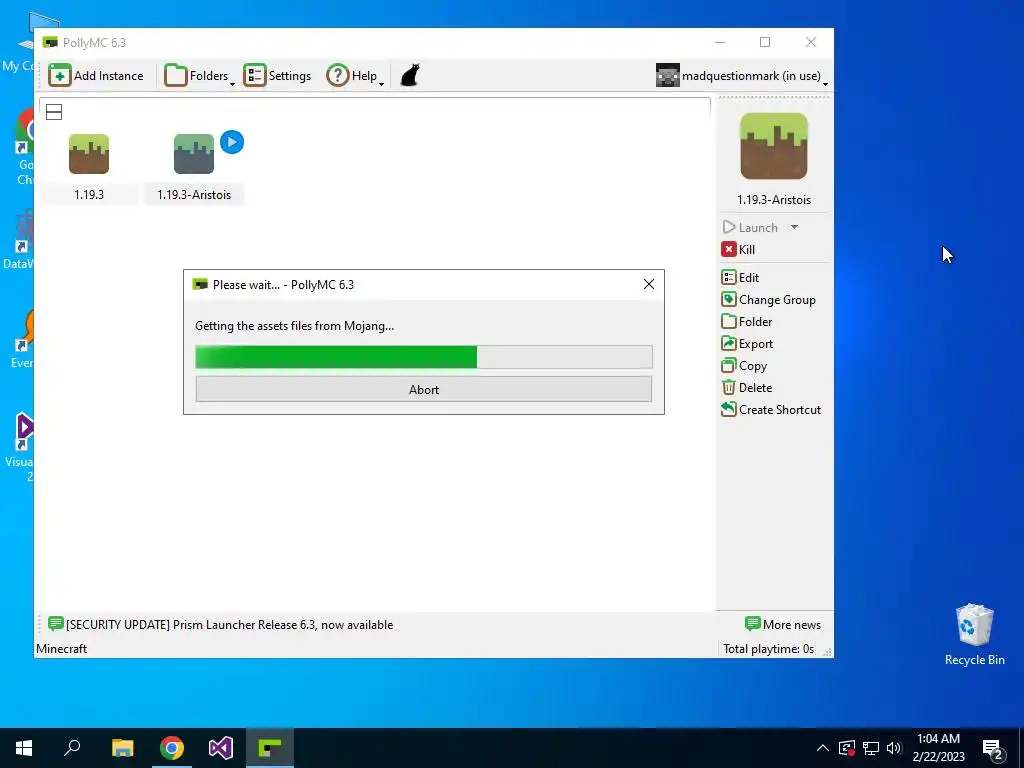
Task: Click the network tray icon
Action: (871, 748)
